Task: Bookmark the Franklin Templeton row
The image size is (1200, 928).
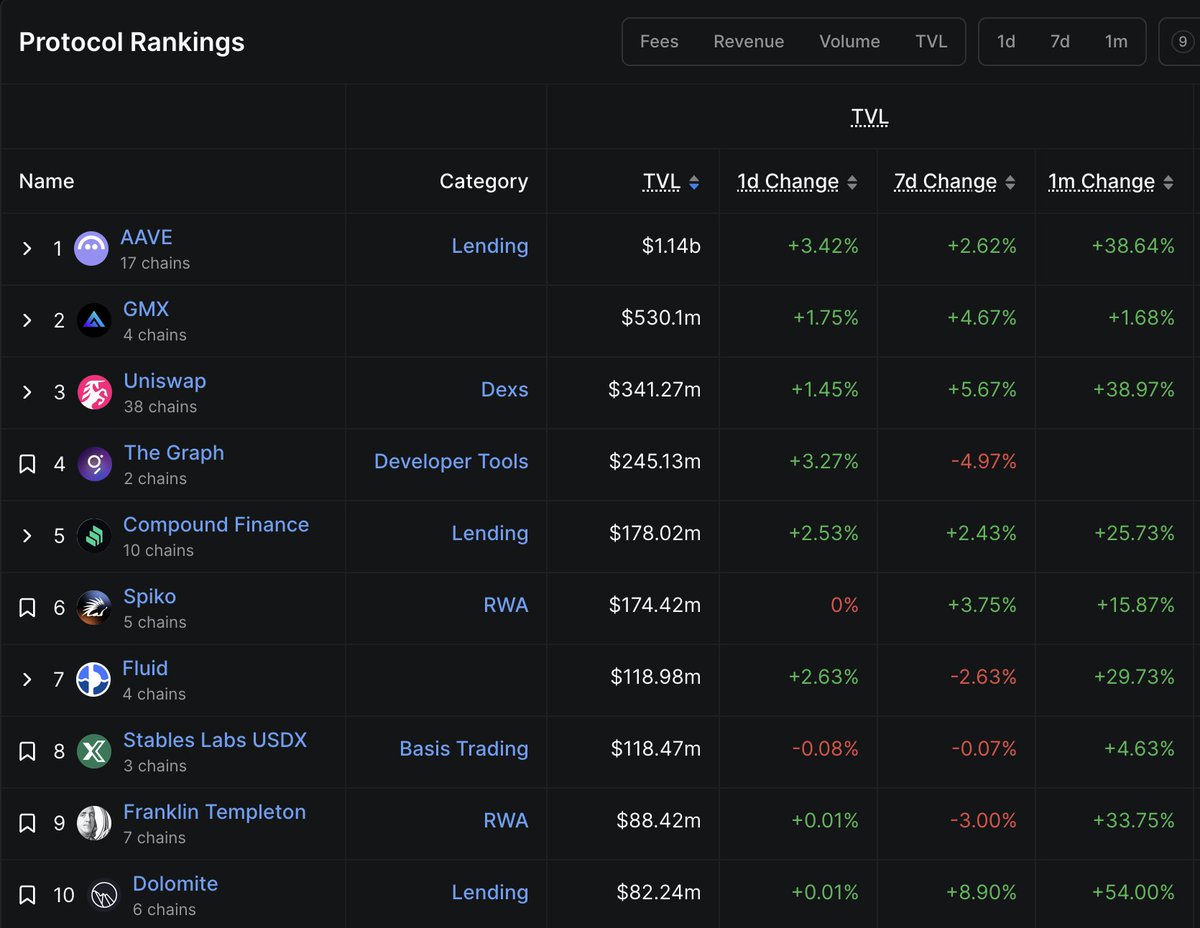Action: 28,823
